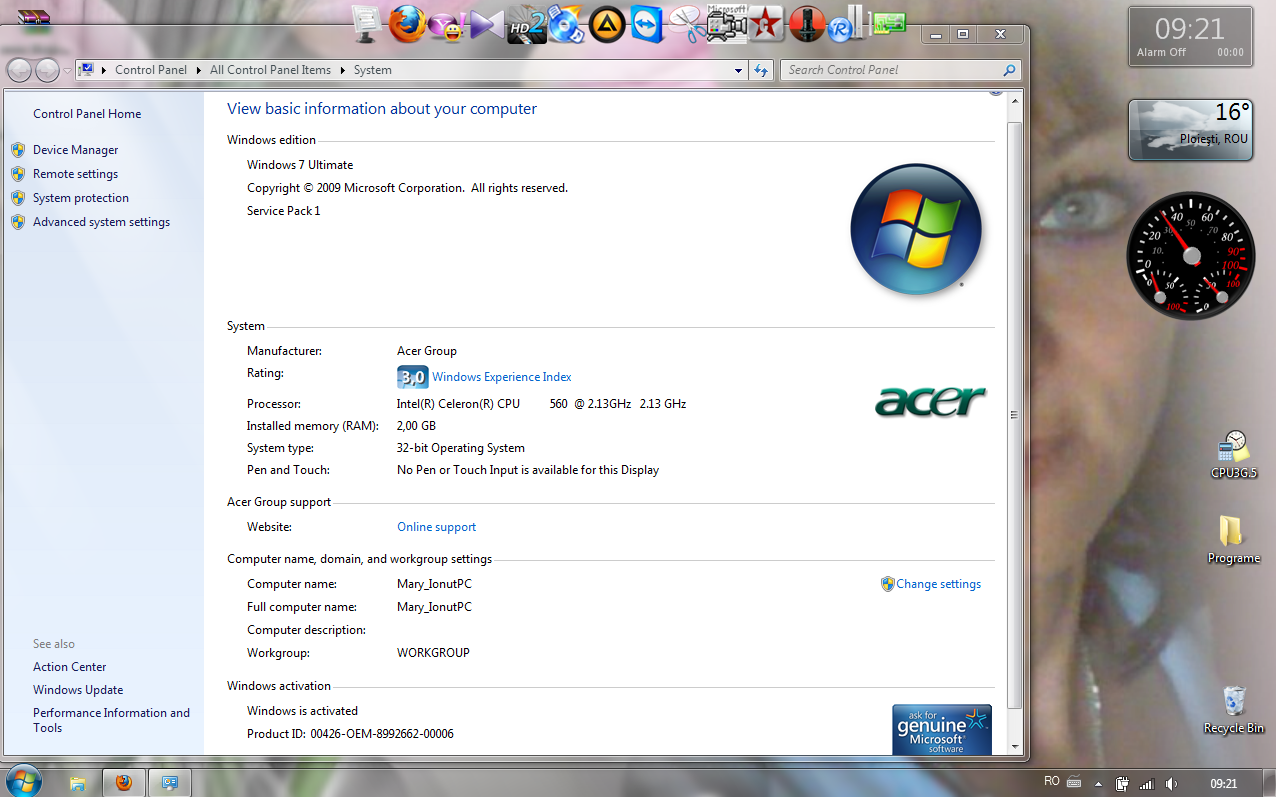Open Firefox from the top dock
The height and width of the screenshot is (797, 1276).
click(406, 24)
